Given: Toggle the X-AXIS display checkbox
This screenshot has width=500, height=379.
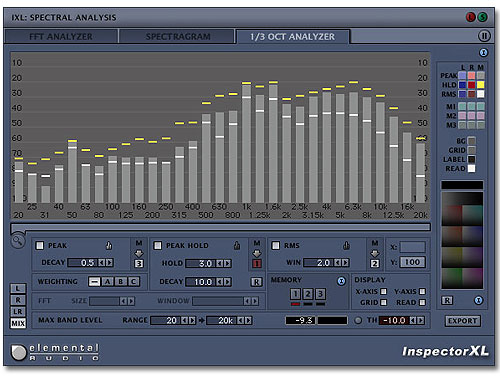Looking at the screenshot, I should (x=384, y=292).
